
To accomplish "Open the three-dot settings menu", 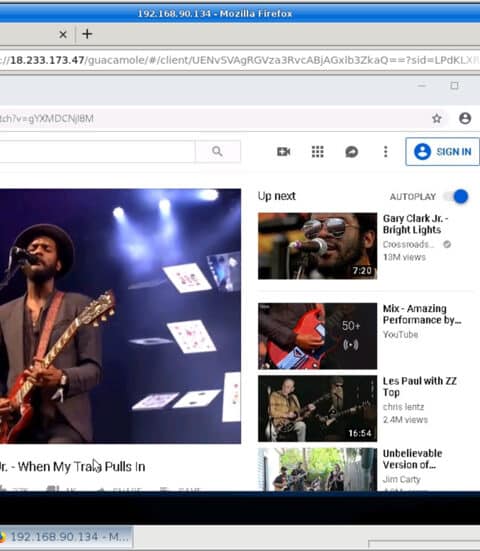I will coord(385,152).
